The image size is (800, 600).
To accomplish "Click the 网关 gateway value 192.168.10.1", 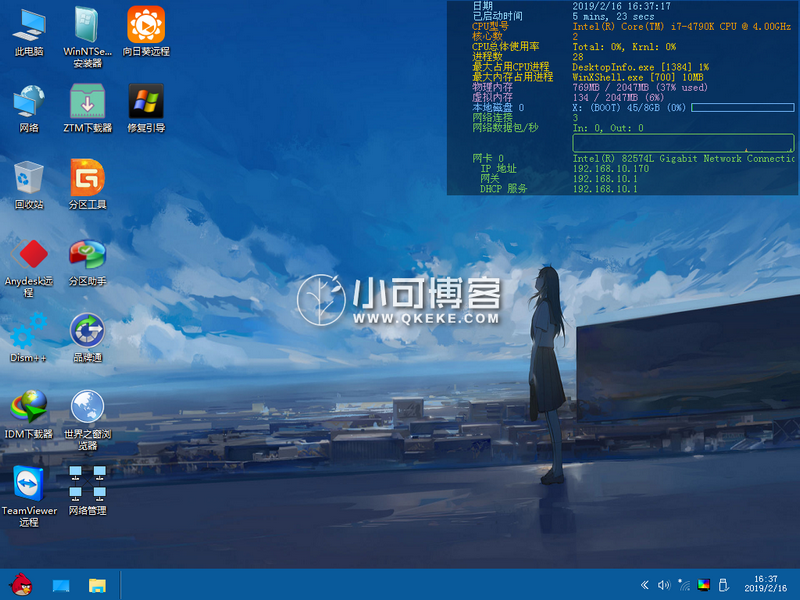I will click(605, 179).
